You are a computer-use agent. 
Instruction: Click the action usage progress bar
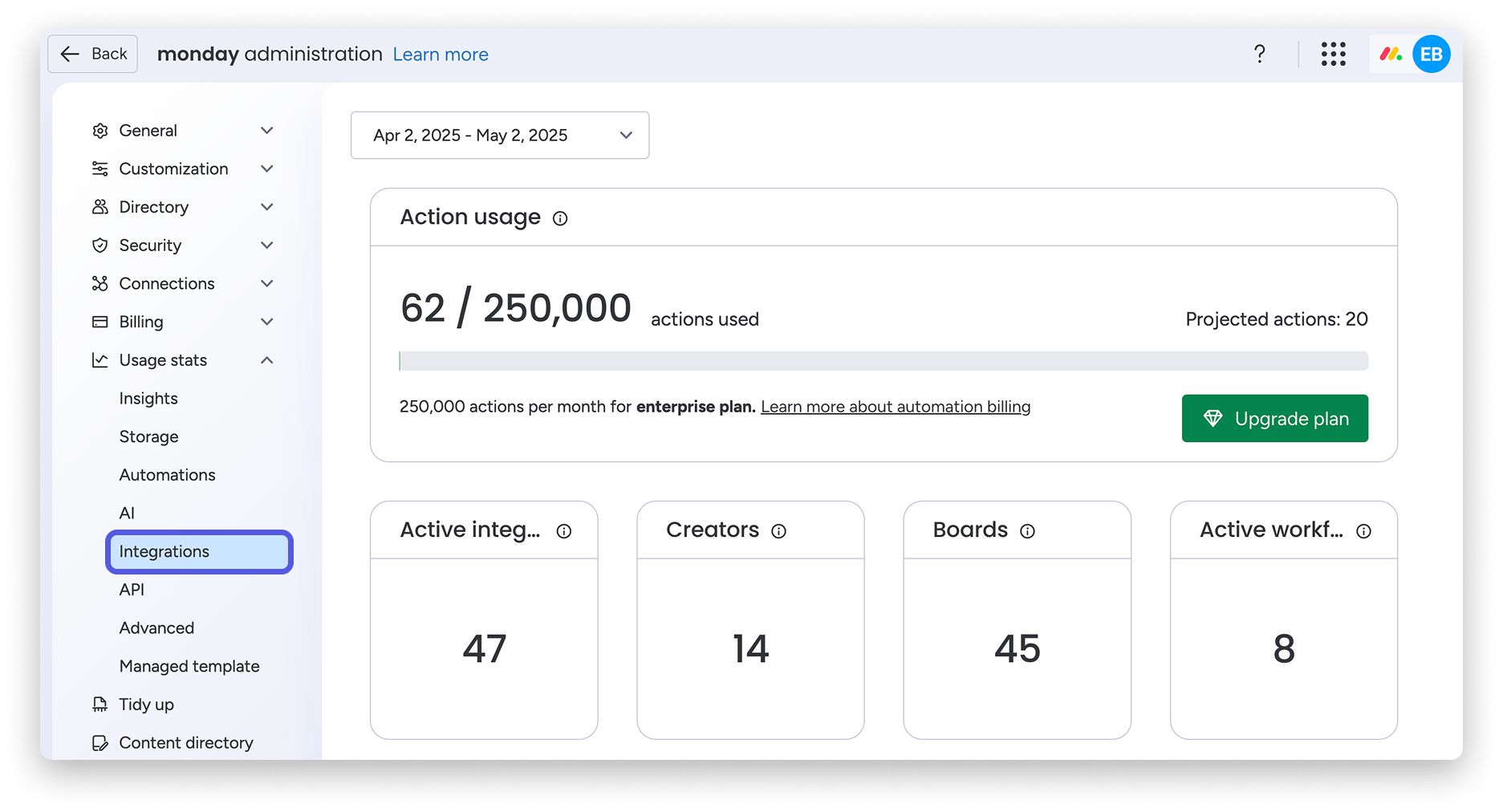pos(884,361)
